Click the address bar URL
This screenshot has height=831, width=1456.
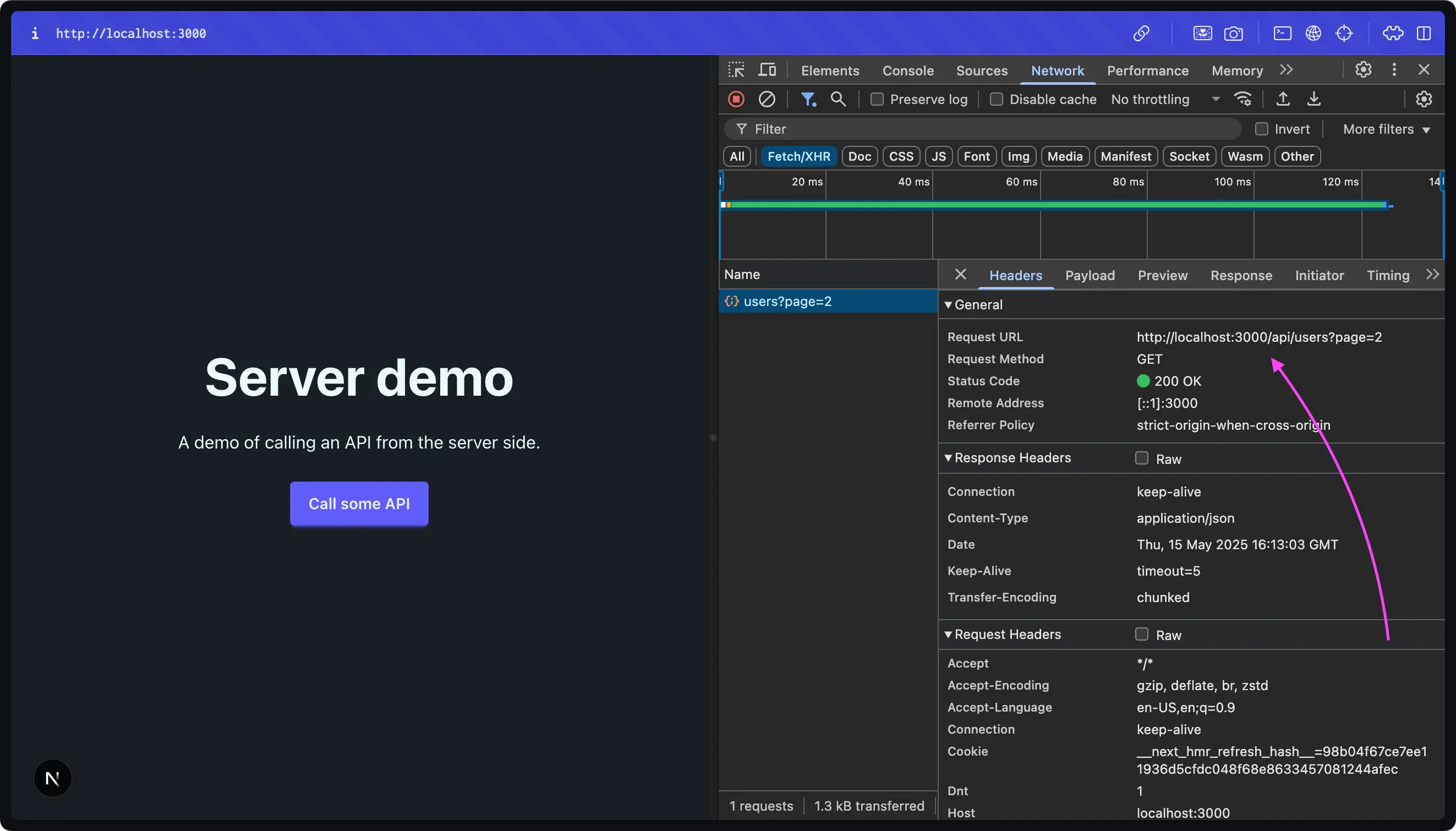[131, 34]
